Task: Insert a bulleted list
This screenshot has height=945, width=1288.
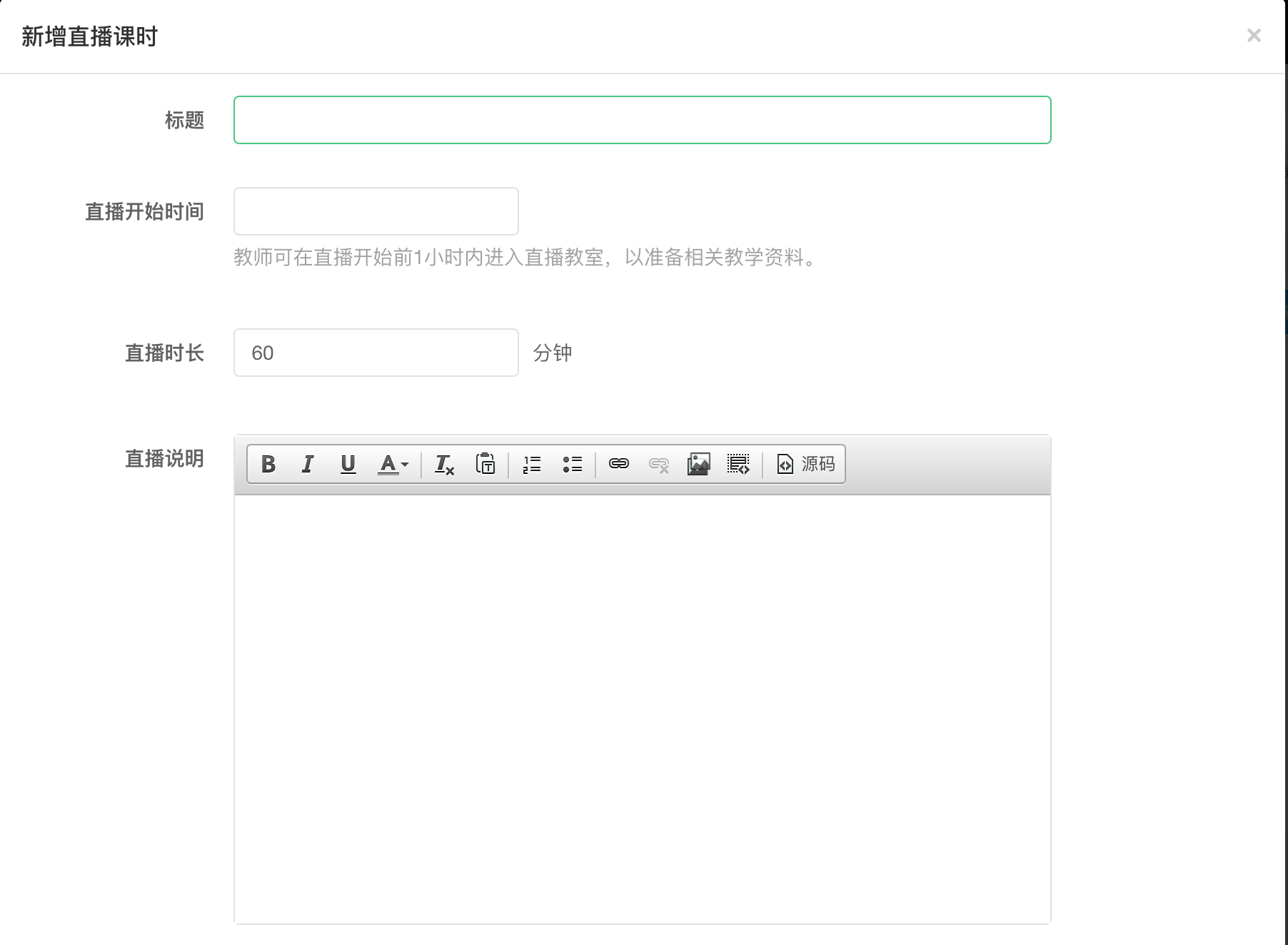Action: [572, 465]
